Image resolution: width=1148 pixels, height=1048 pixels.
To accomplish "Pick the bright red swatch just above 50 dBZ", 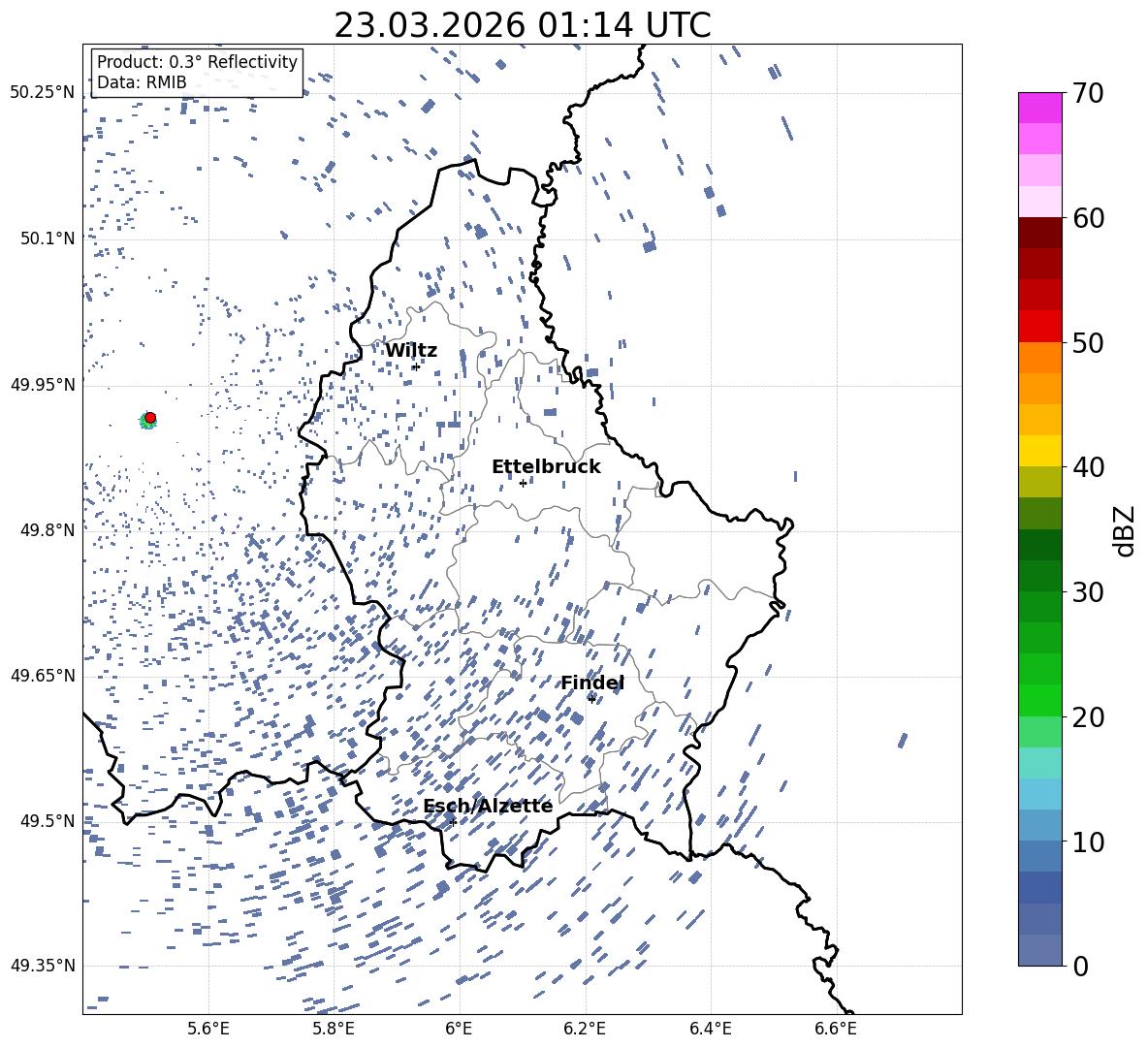I will [1040, 326].
